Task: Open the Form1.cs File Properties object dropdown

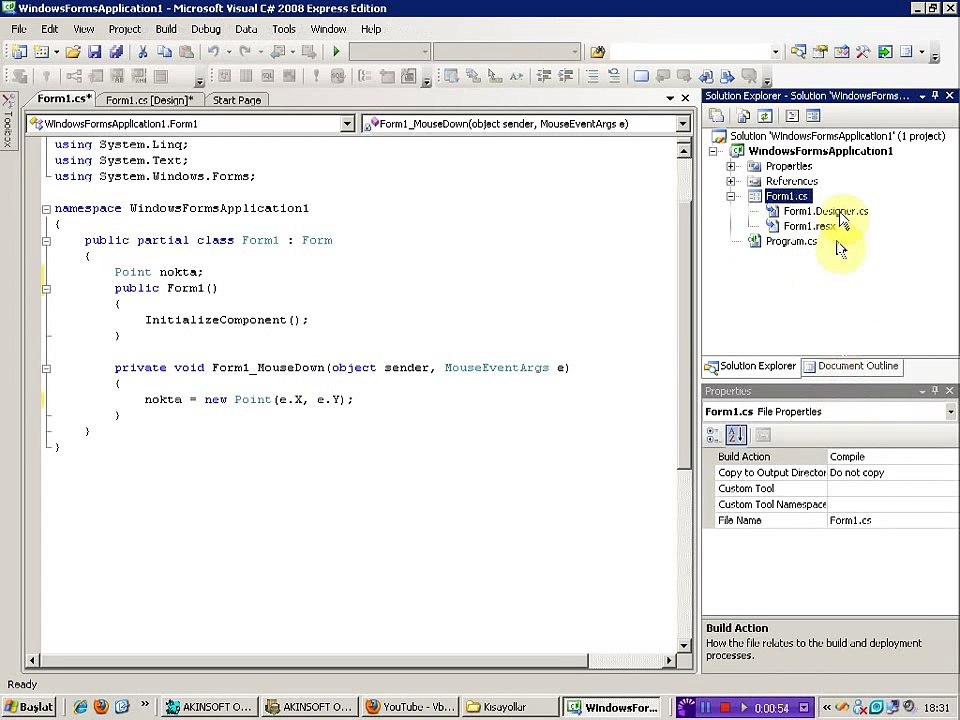Action: tap(950, 412)
